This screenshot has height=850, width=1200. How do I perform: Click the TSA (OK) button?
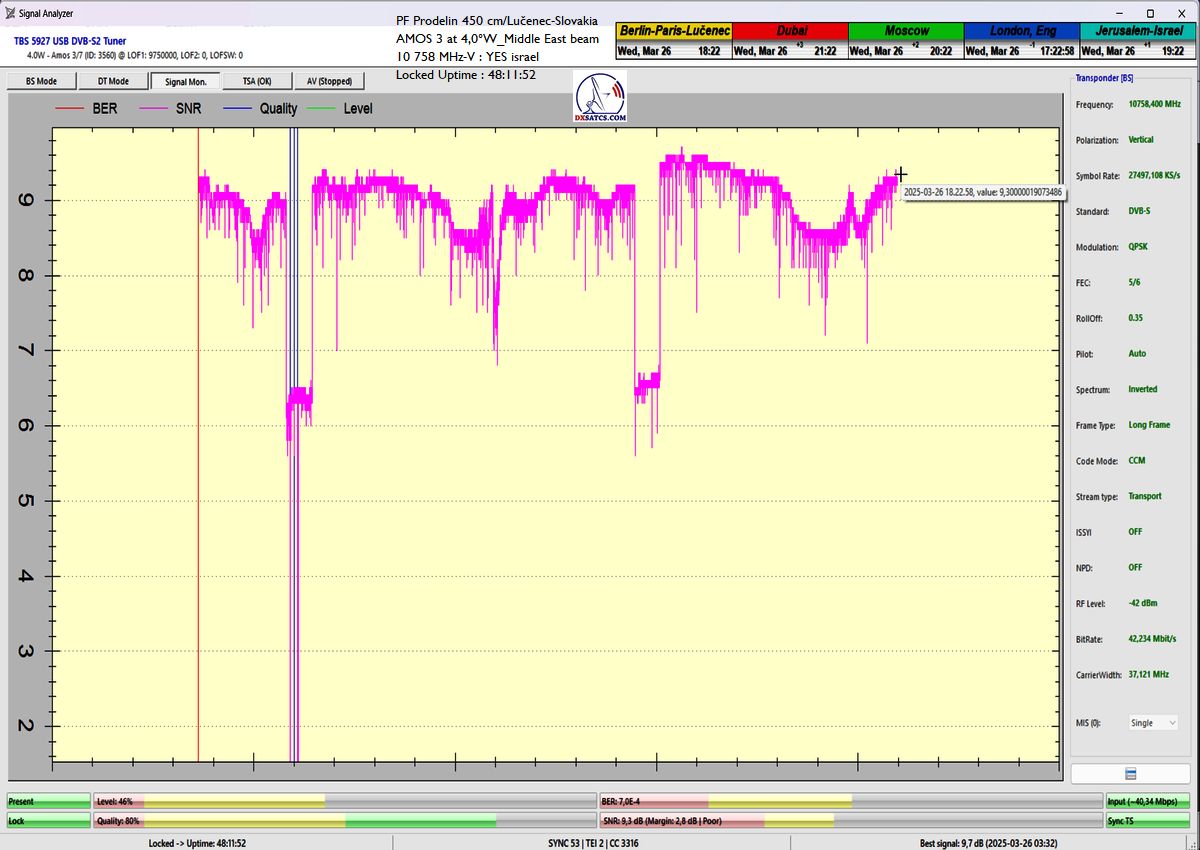(x=257, y=81)
